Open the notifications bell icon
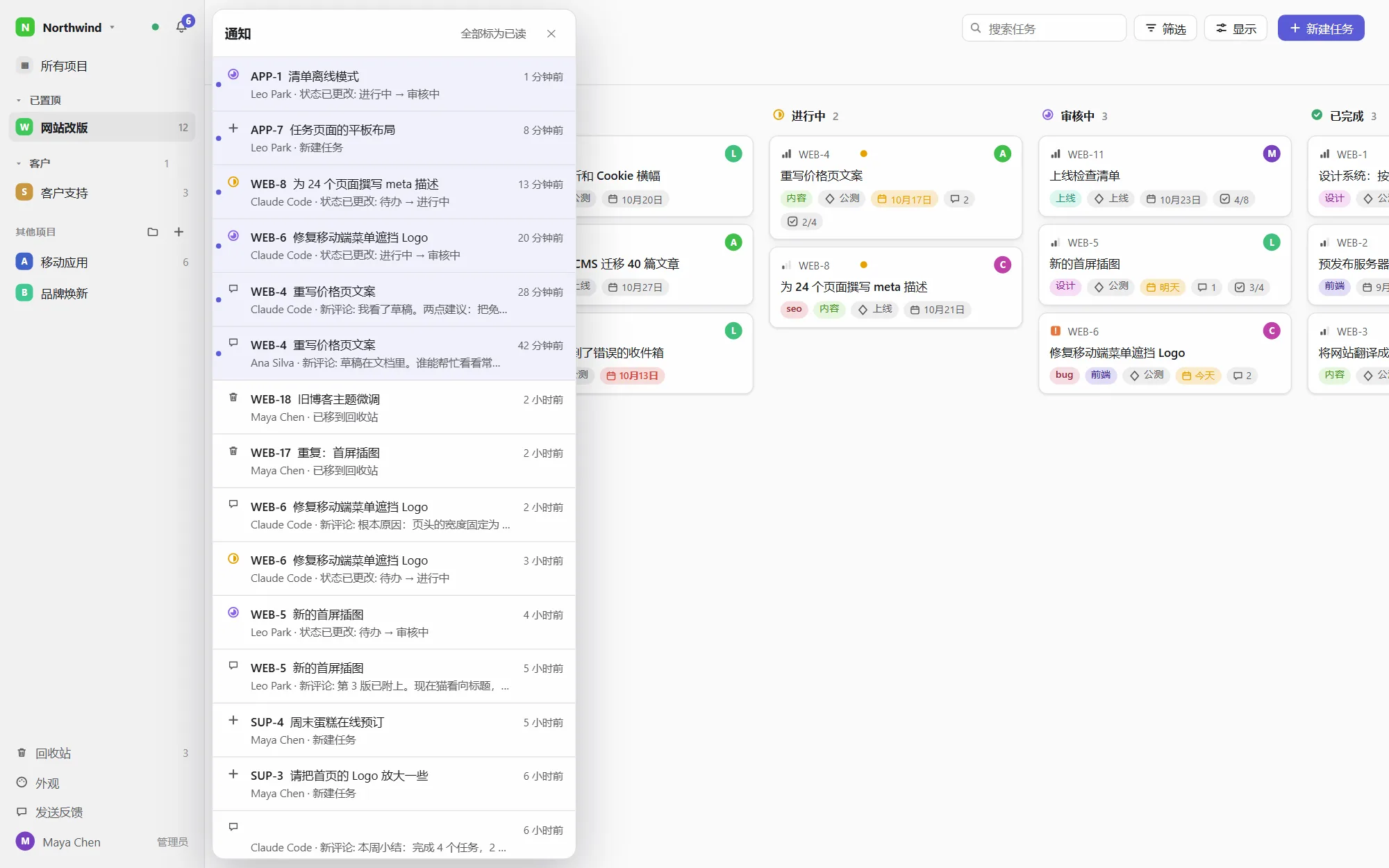The height and width of the screenshot is (868, 1389). coord(181,27)
